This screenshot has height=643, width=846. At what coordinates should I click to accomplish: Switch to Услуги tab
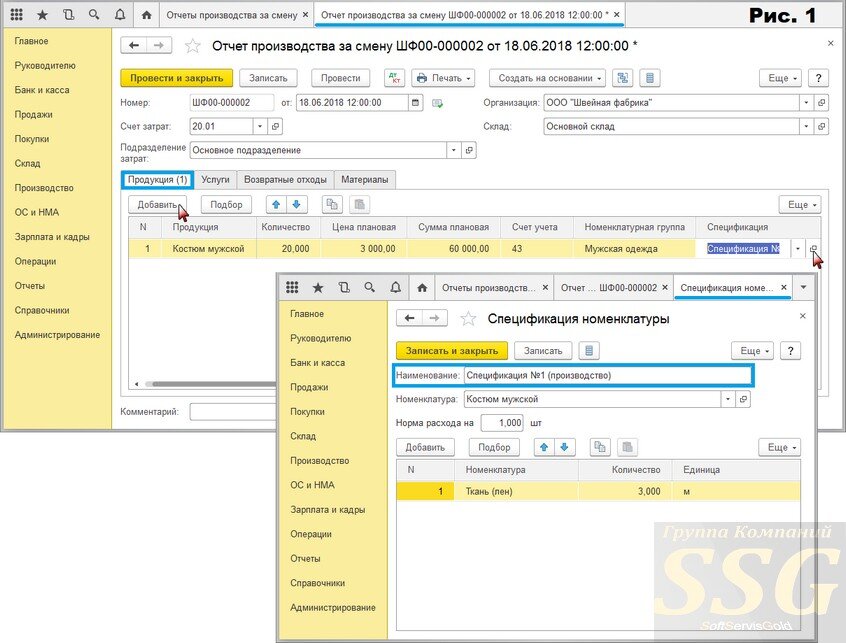tap(215, 180)
